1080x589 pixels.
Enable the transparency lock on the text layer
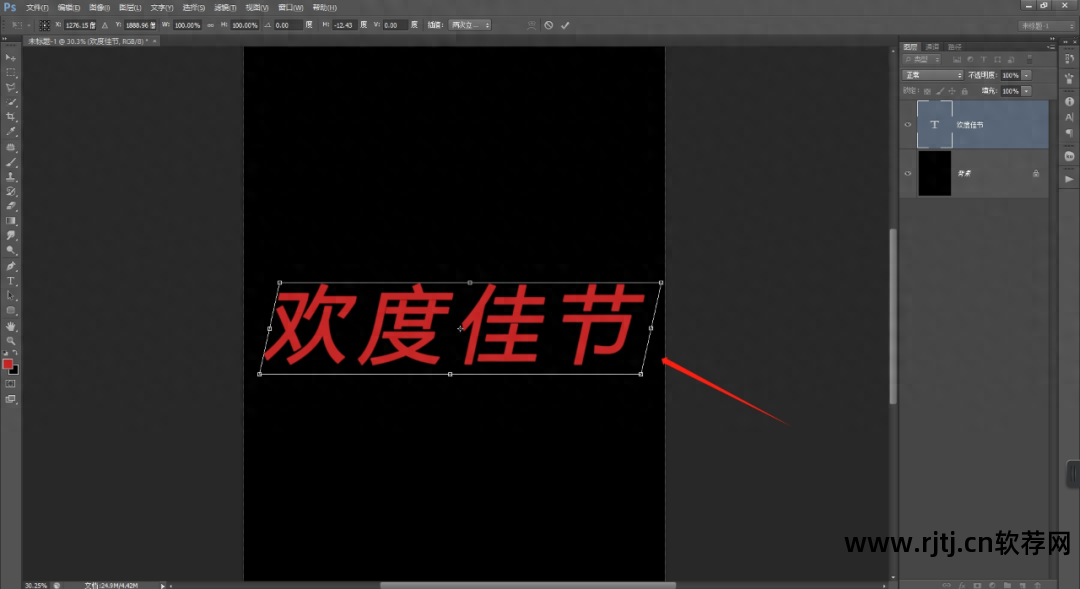(927, 92)
